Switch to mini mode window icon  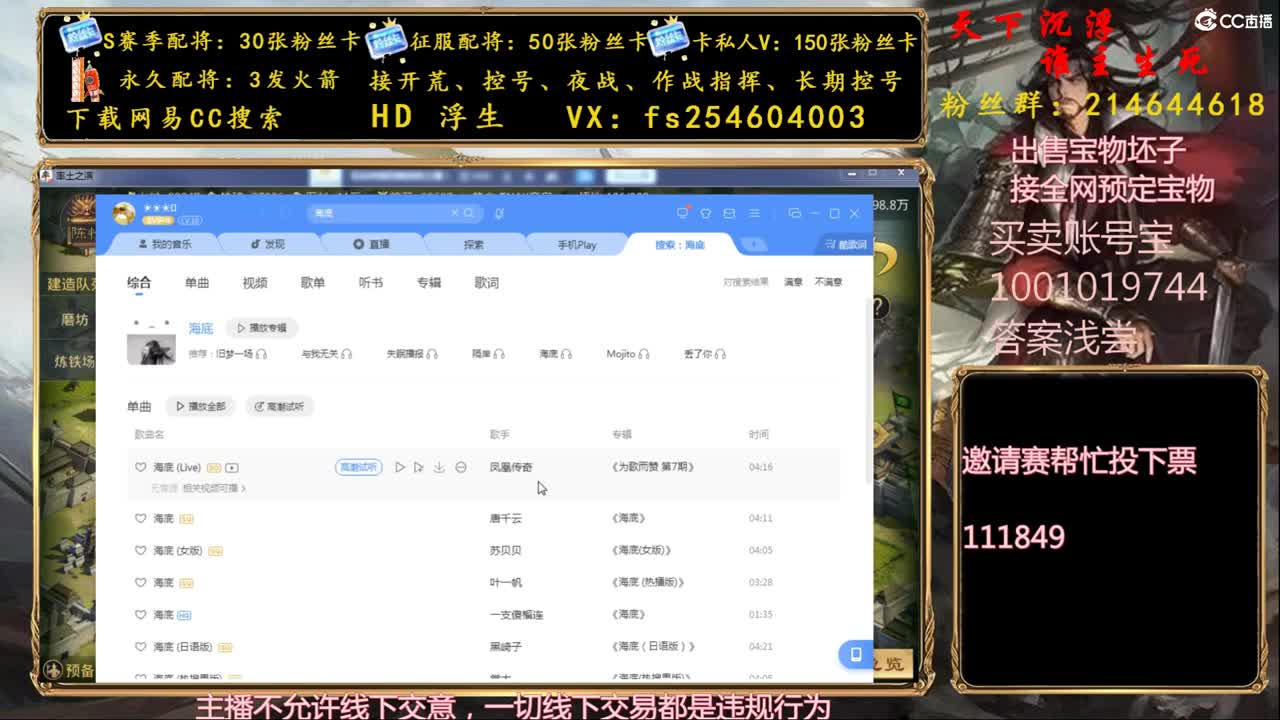794,213
